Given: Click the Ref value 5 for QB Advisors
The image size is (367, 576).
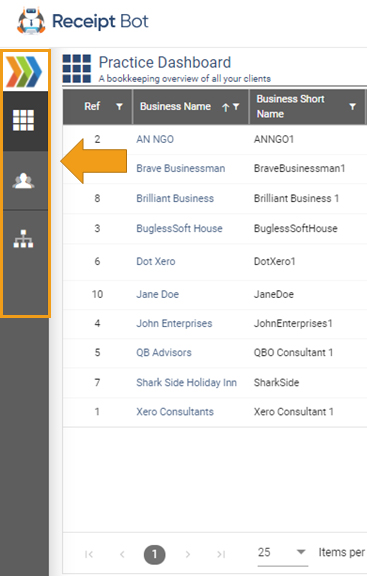Looking at the screenshot, I should [97, 353].
